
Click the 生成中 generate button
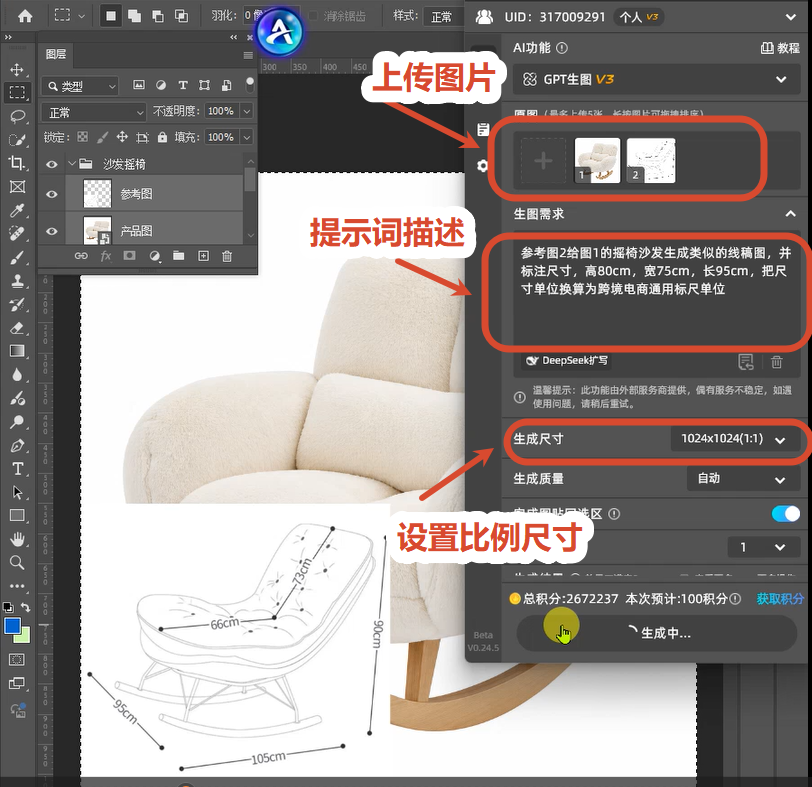click(x=657, y=633)
